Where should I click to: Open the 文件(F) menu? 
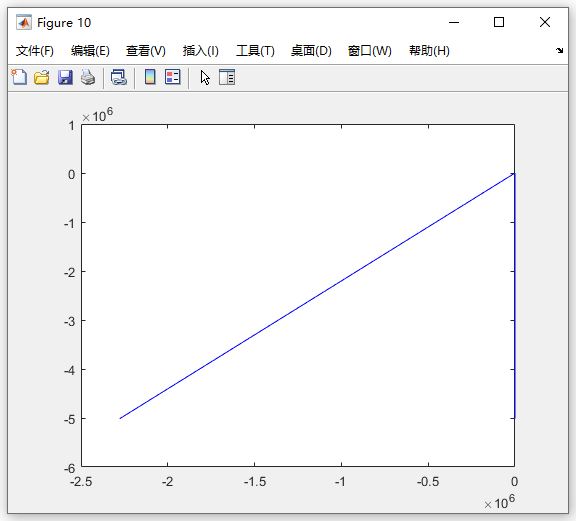(x=35, y=51)
